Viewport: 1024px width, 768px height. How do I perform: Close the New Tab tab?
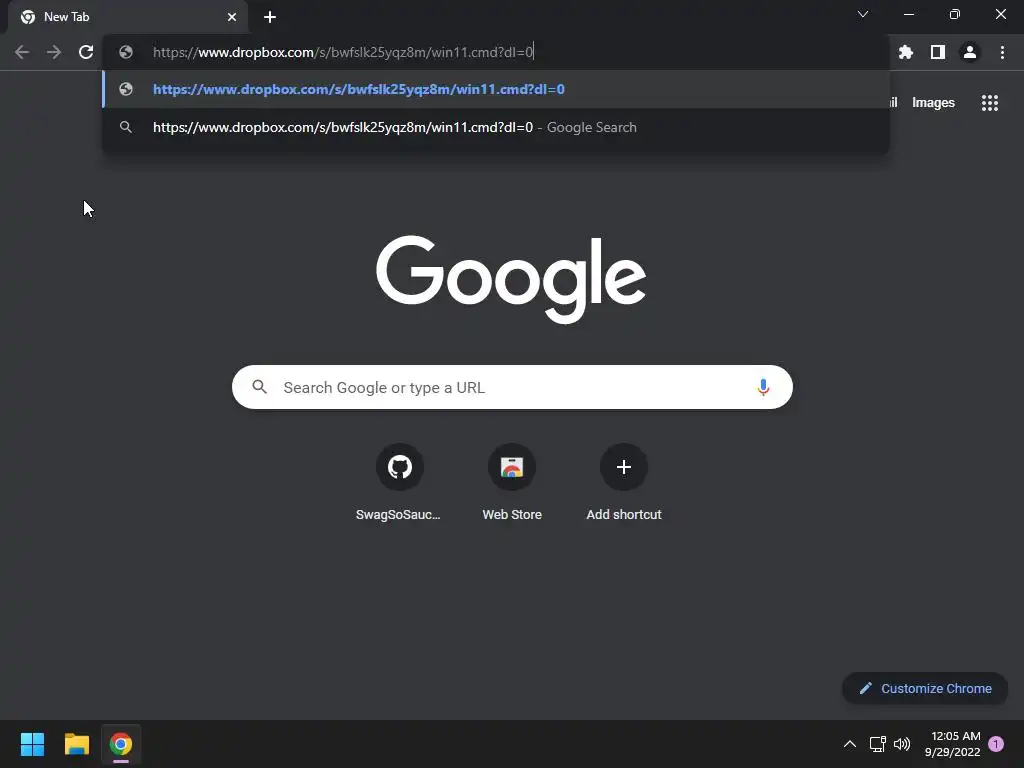(232, 17)
